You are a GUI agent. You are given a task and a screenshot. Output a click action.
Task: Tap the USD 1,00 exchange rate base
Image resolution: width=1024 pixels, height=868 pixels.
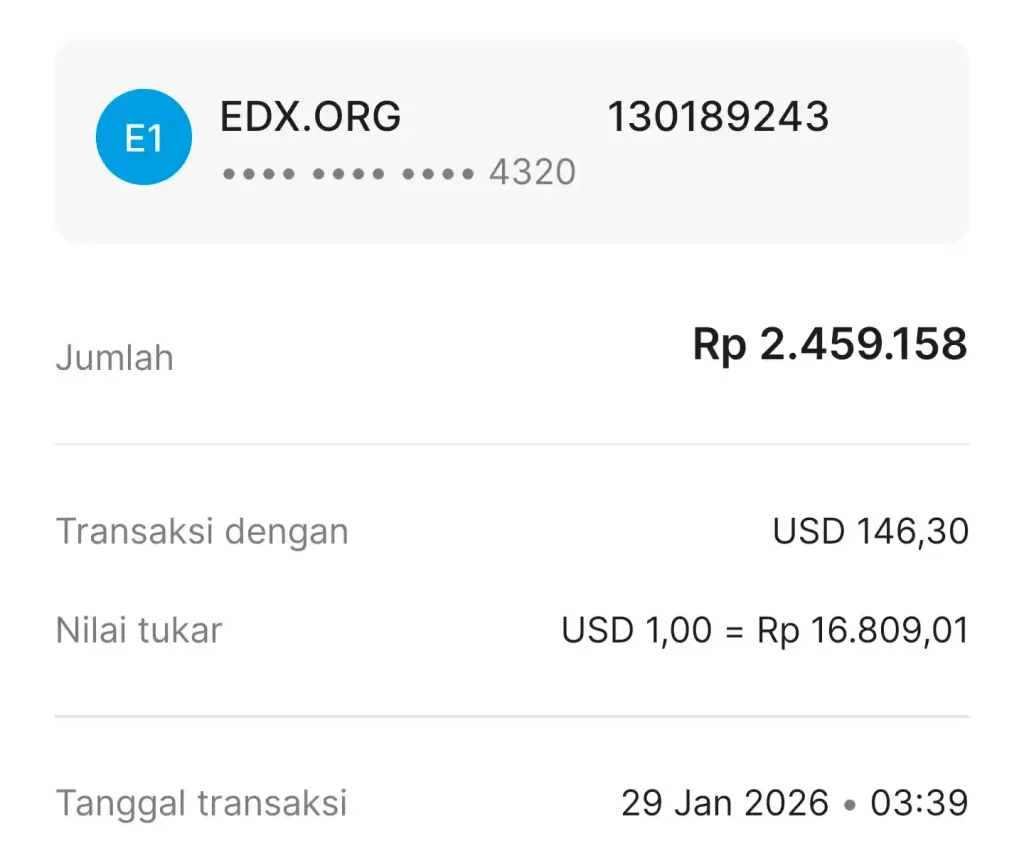(637, 631)
